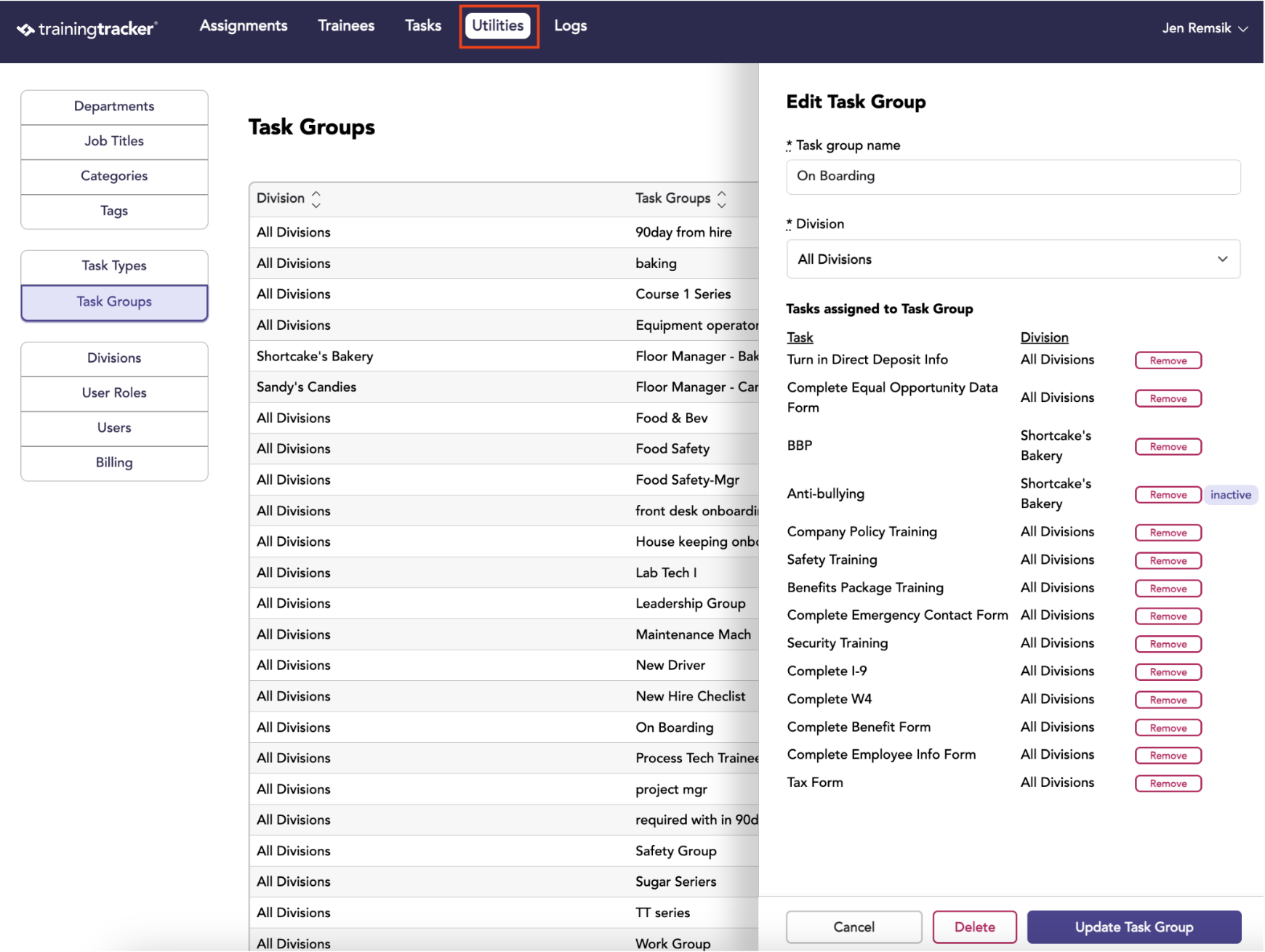Go to Departments in sidebar
Viewport: 1265px width, 952px height.
(114, 107)
